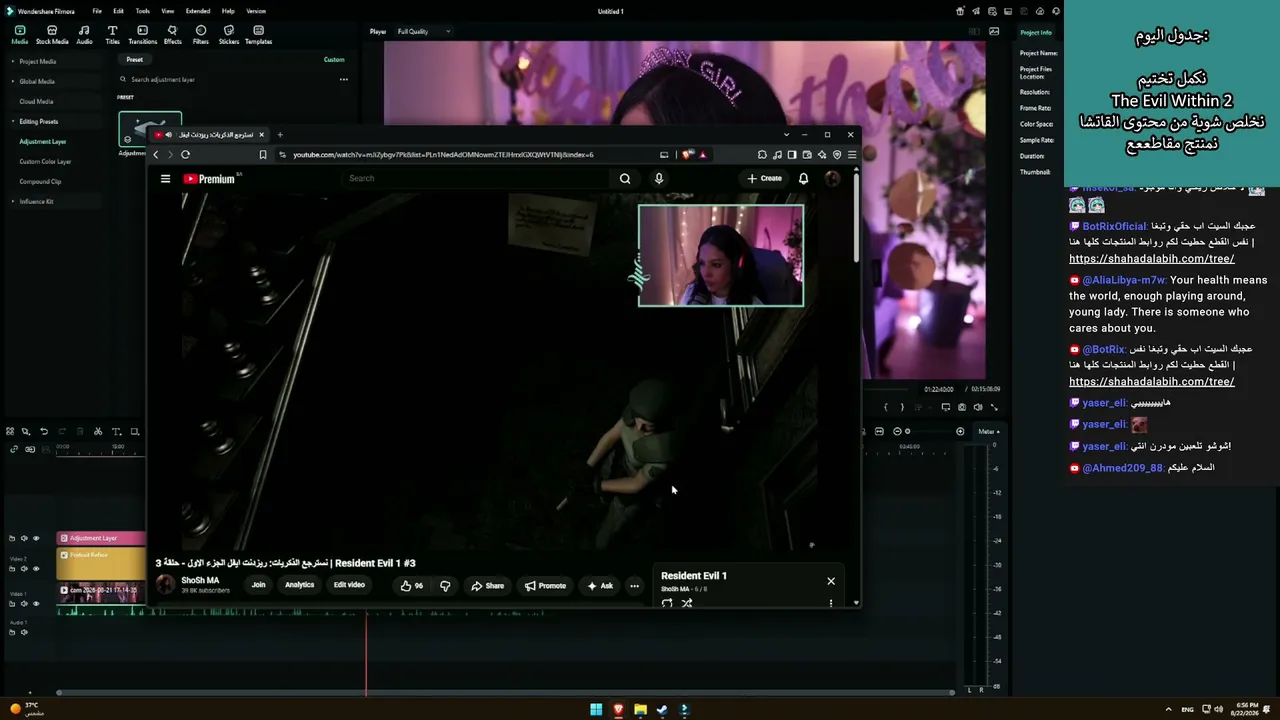This screenshot has height=720, width=1280.
Task: Click the browser reload button
Action: (x=185, y=155)
